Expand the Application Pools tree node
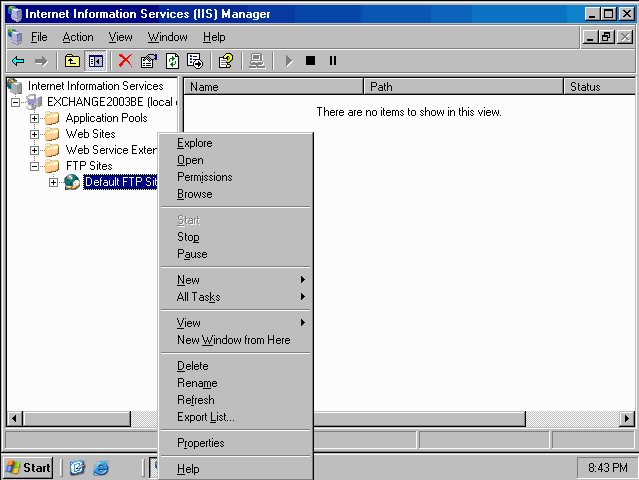This screenshot has width=639, height=480. (x=35, y=118)
